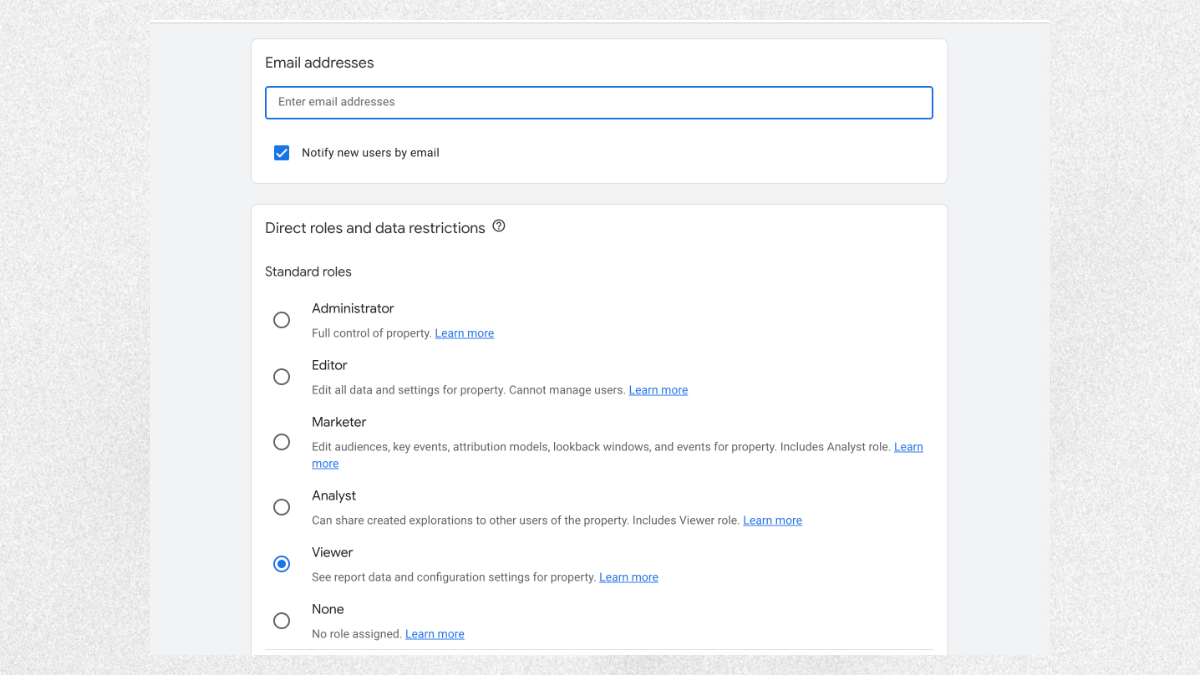This screenshot has width=1200, height=675.
Task: Click the Viewer role label text
Action: click(332, 552)
